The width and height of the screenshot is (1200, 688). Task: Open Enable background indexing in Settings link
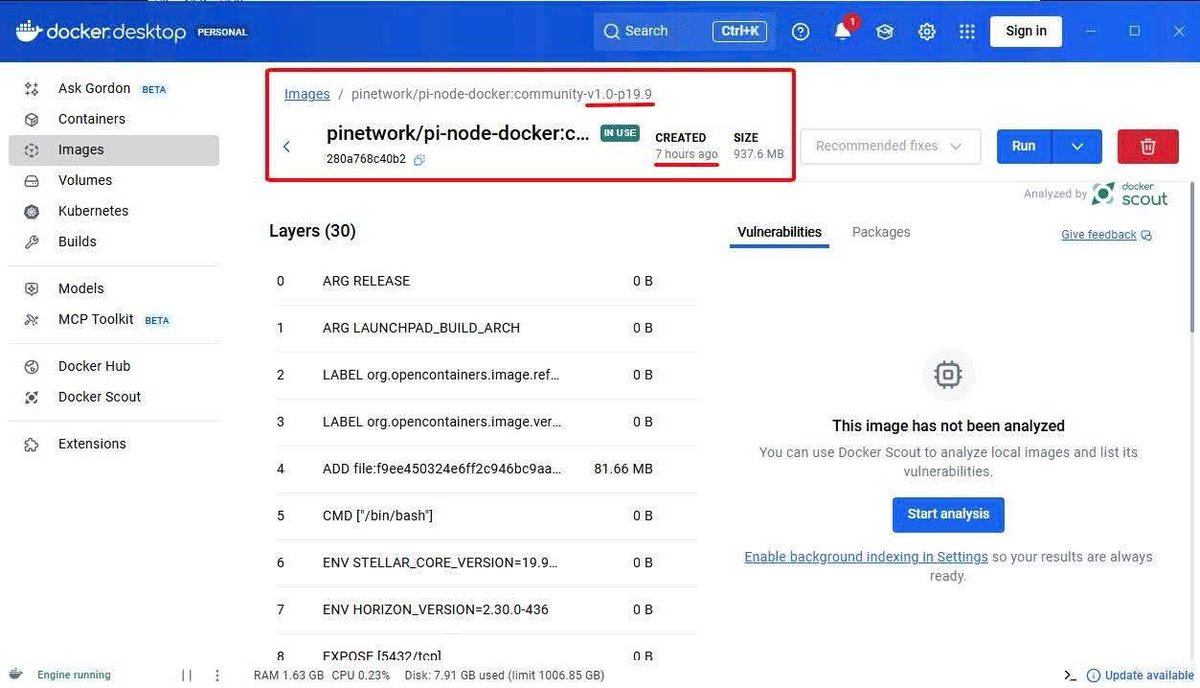[866, 557]
